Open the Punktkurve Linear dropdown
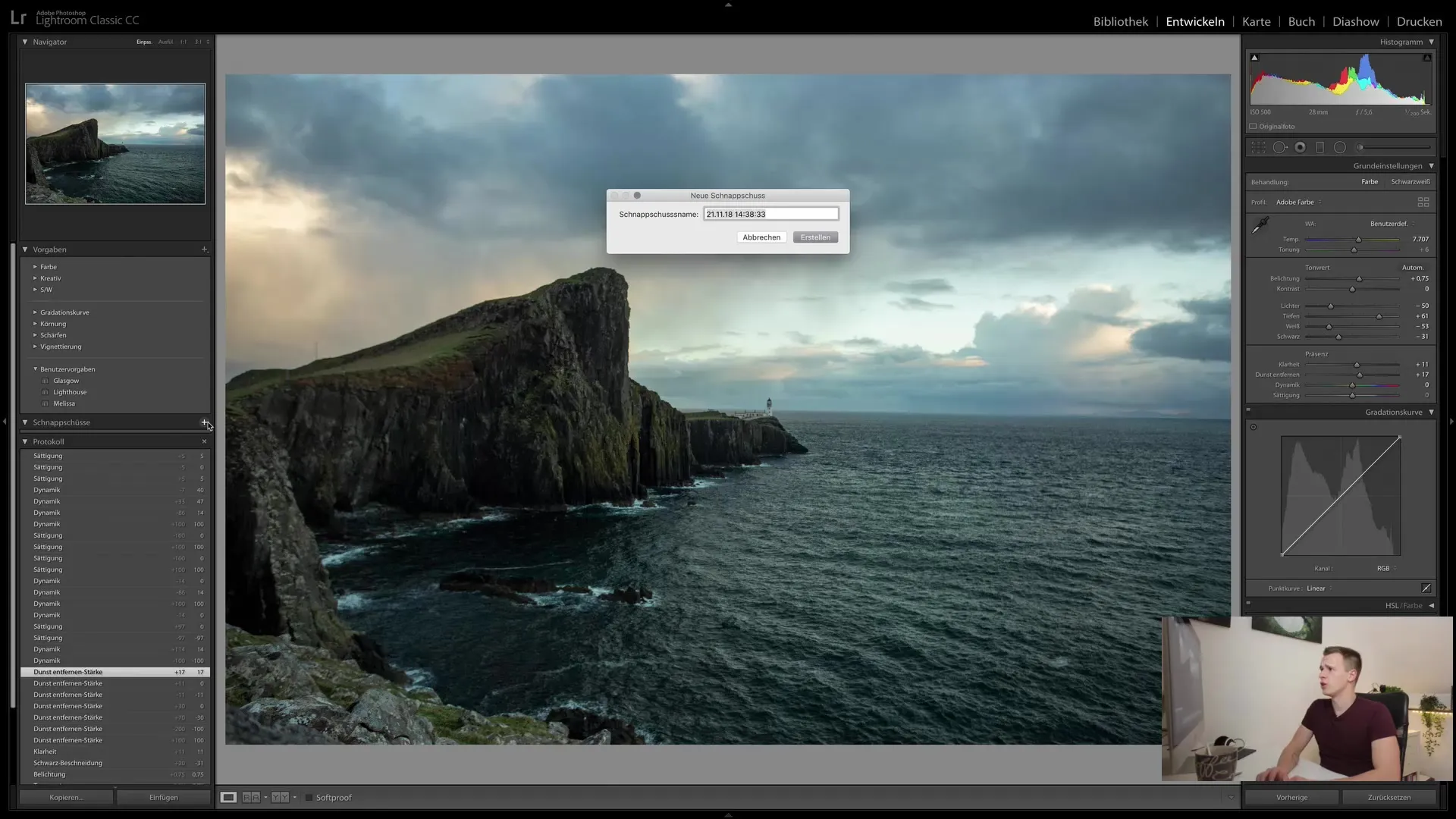1456x819 pixels. [1319, 588]
